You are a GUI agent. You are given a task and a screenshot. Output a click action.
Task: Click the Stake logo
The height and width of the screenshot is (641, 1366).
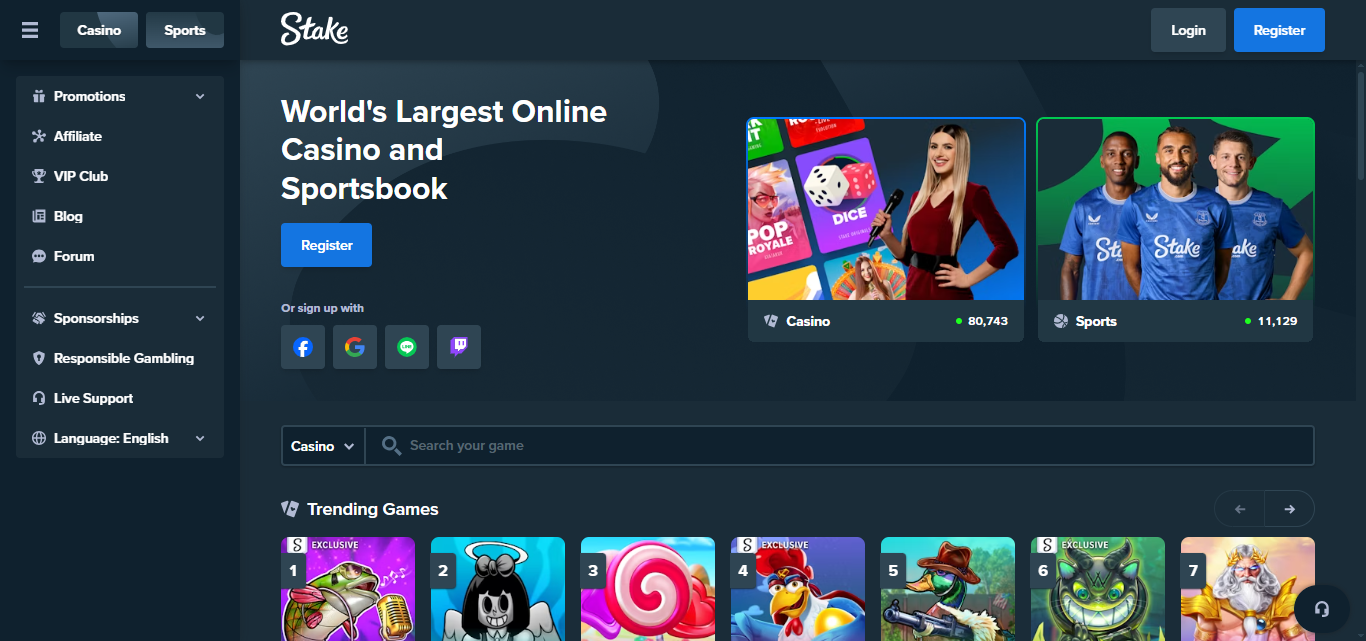pyautogui.click(x=314, y=30)
